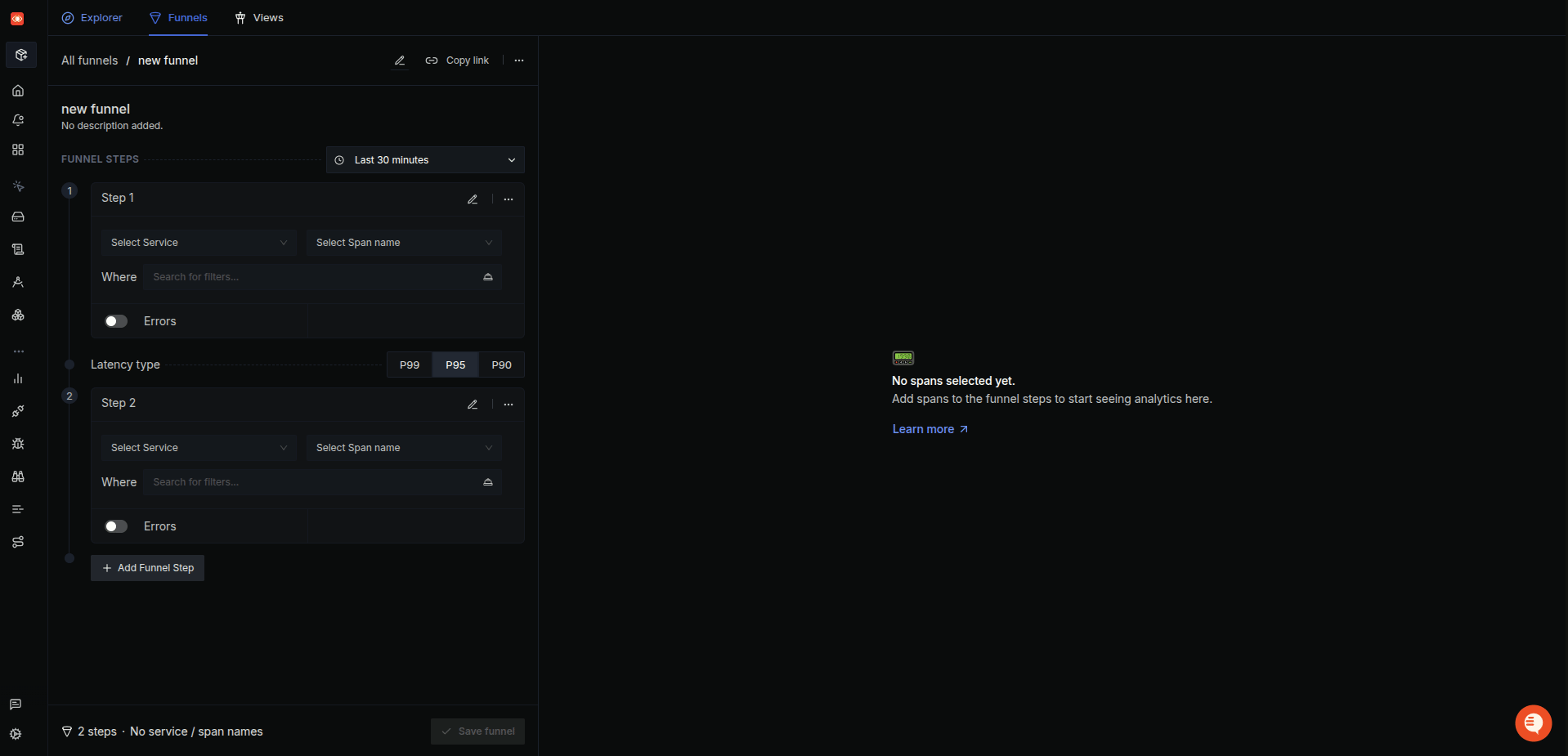Click the 'Step 2' title
Viewport: 1568px width, 756px height.
[x=119, y=403]
